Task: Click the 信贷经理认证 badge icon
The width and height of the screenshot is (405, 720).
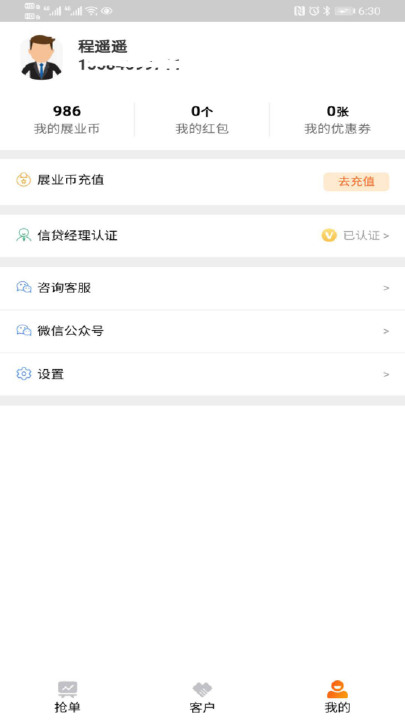Action: [x=23, y=235]
